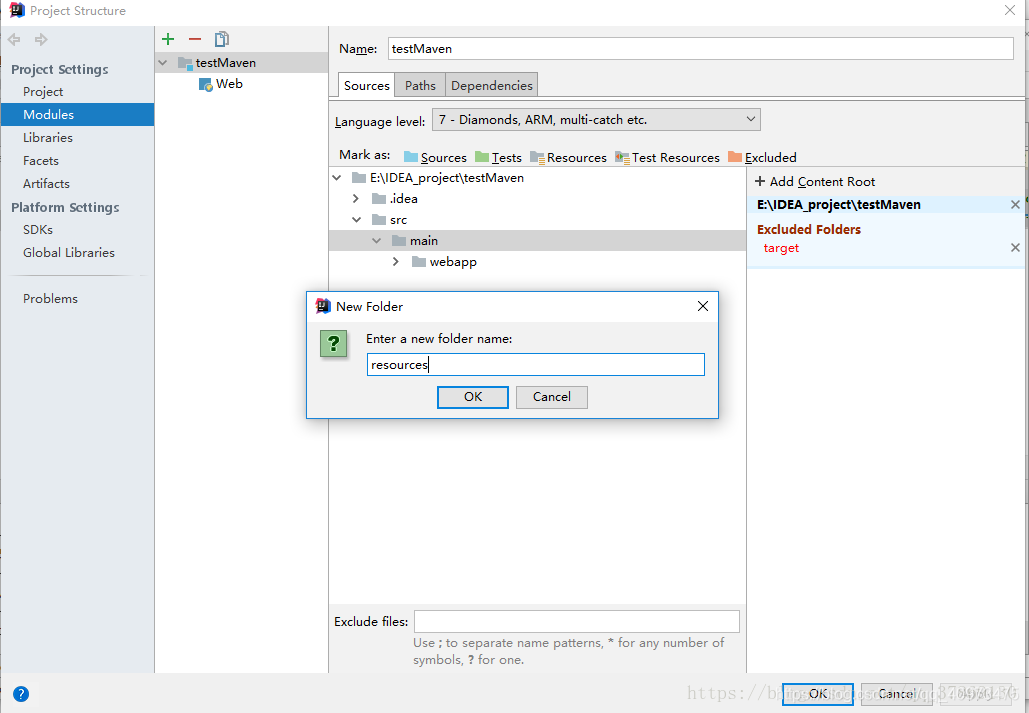Screen dimensions: 1029x713
Task: Click the green plus add module icon
Action: [x=168, y=39]
